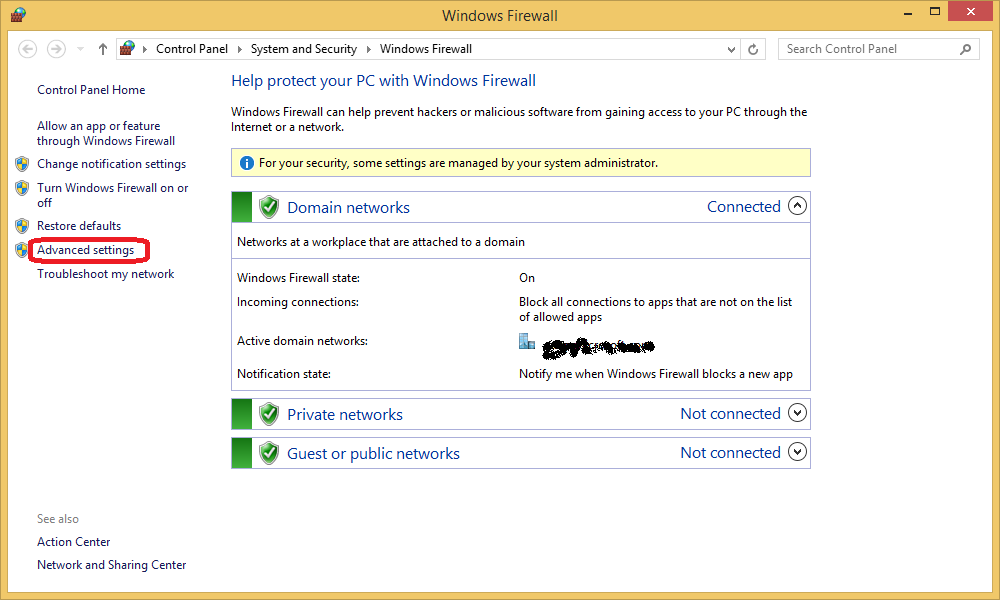Click the Domain networks heading
Screen dimensions: 1000x600
[x=348, y=207]
